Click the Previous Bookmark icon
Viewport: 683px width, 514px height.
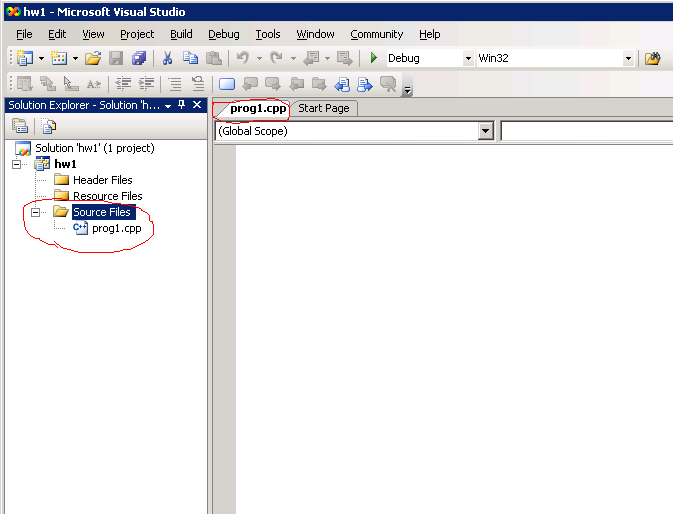click(250, 83)
